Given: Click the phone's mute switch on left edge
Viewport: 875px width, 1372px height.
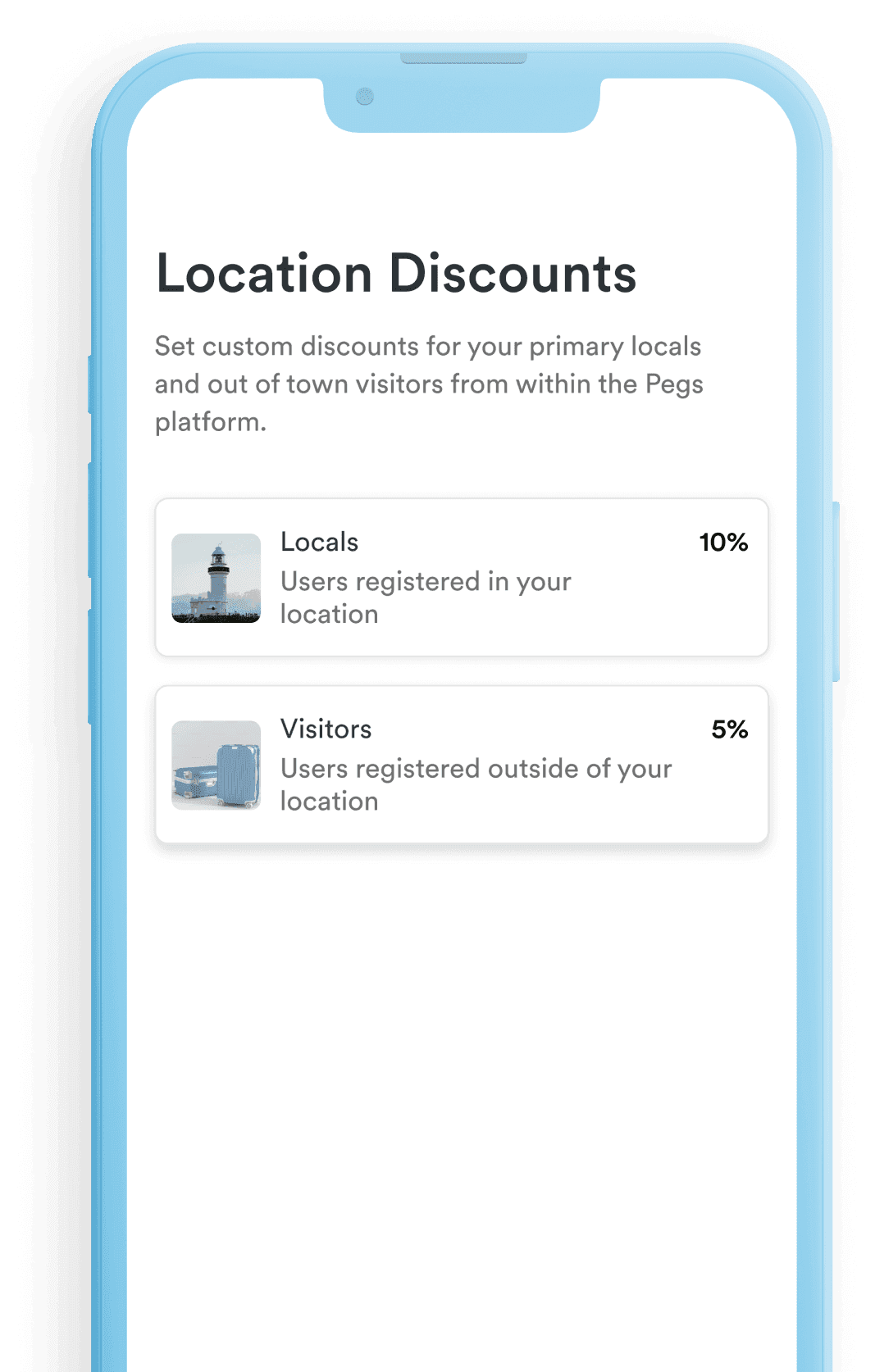Looking at the screenshot, I should [x=89, y=384].
